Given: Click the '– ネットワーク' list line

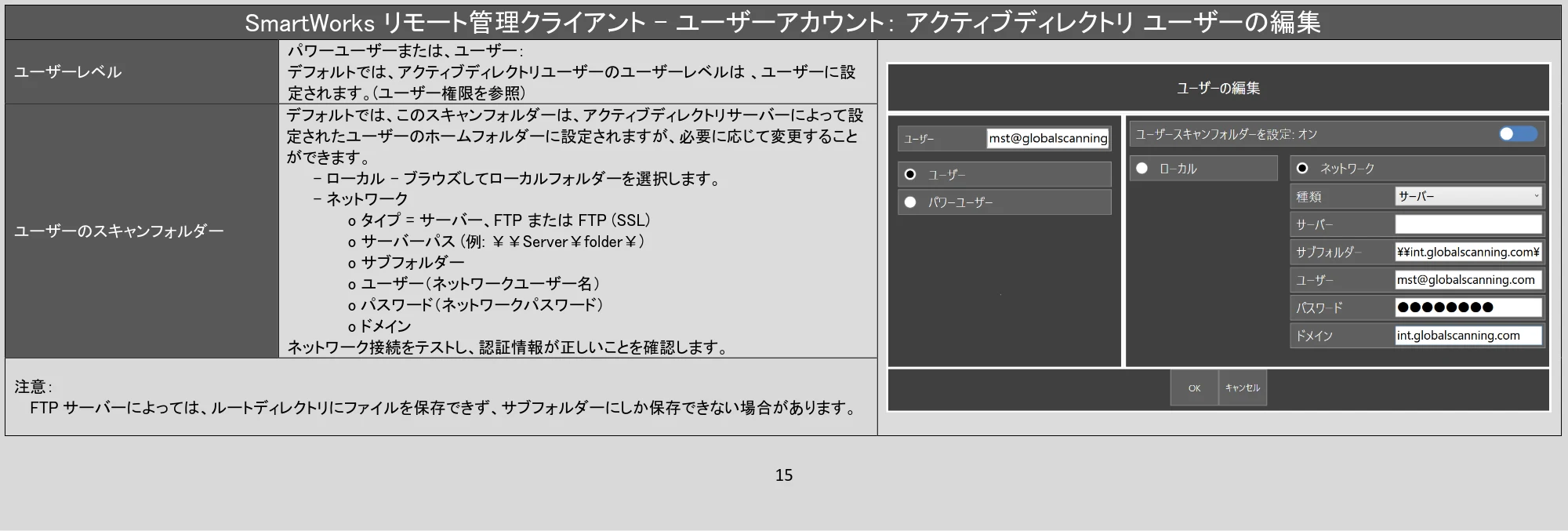Looking at the screenshot, I should coord(361,199).
